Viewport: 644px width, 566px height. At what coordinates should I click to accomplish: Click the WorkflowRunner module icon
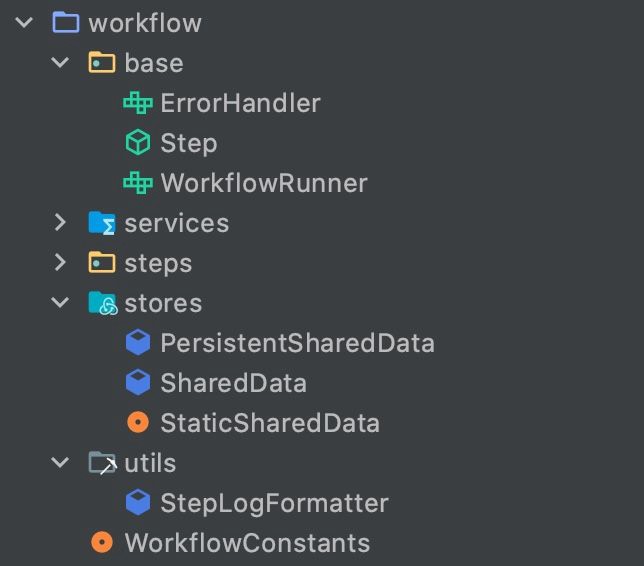(x=138, y=183)
